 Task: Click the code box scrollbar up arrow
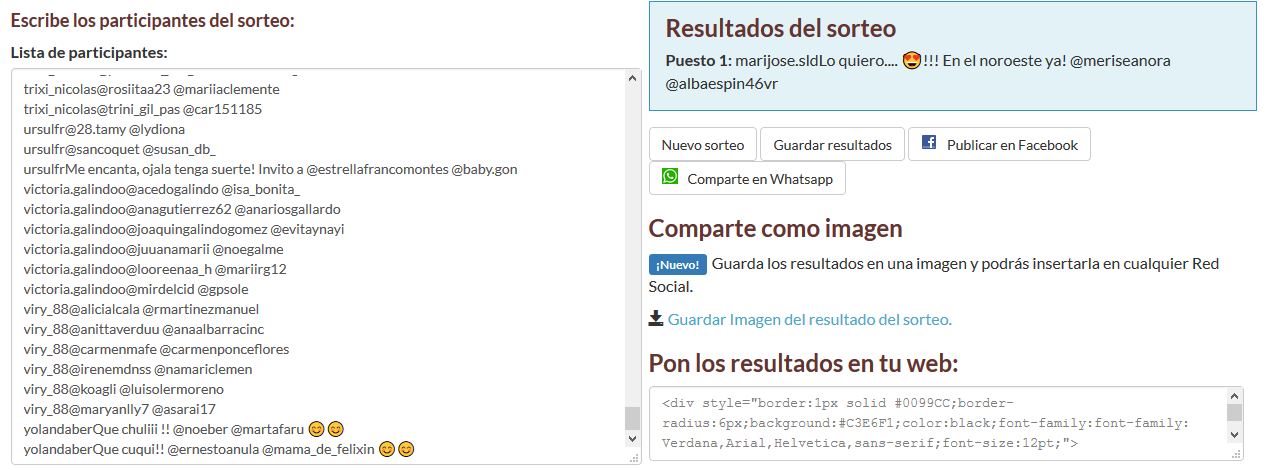[1234, 395]
